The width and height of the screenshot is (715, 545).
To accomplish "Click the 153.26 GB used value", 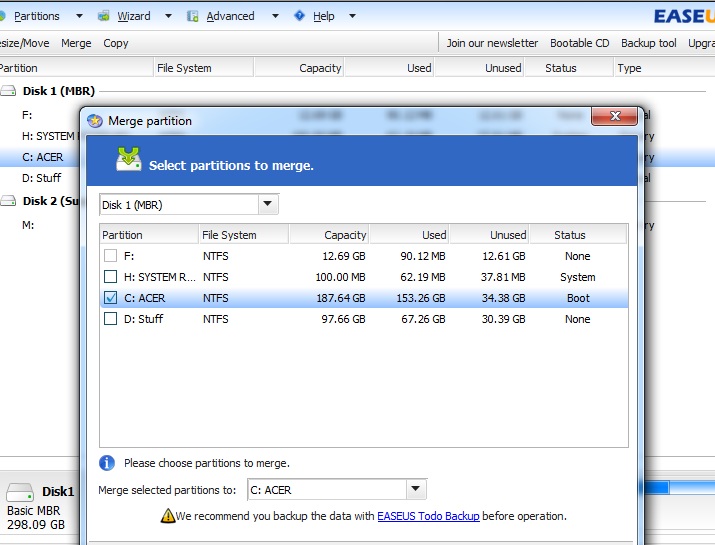I will coord(421,298).
